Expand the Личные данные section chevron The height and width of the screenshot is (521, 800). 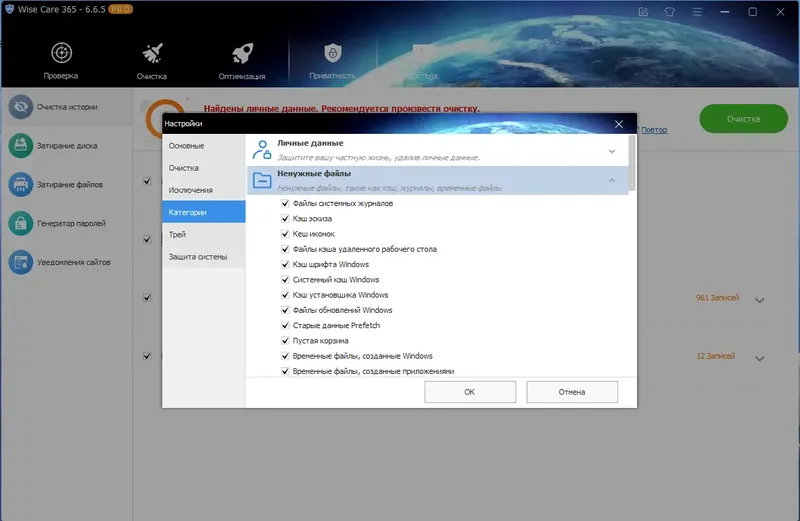(612, 152)
